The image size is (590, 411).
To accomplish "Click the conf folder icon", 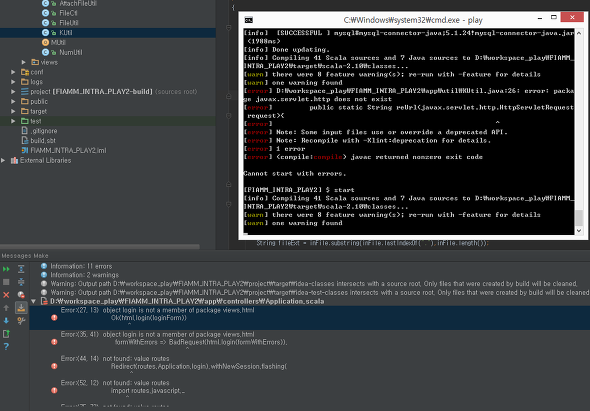I will coord(25,72).
